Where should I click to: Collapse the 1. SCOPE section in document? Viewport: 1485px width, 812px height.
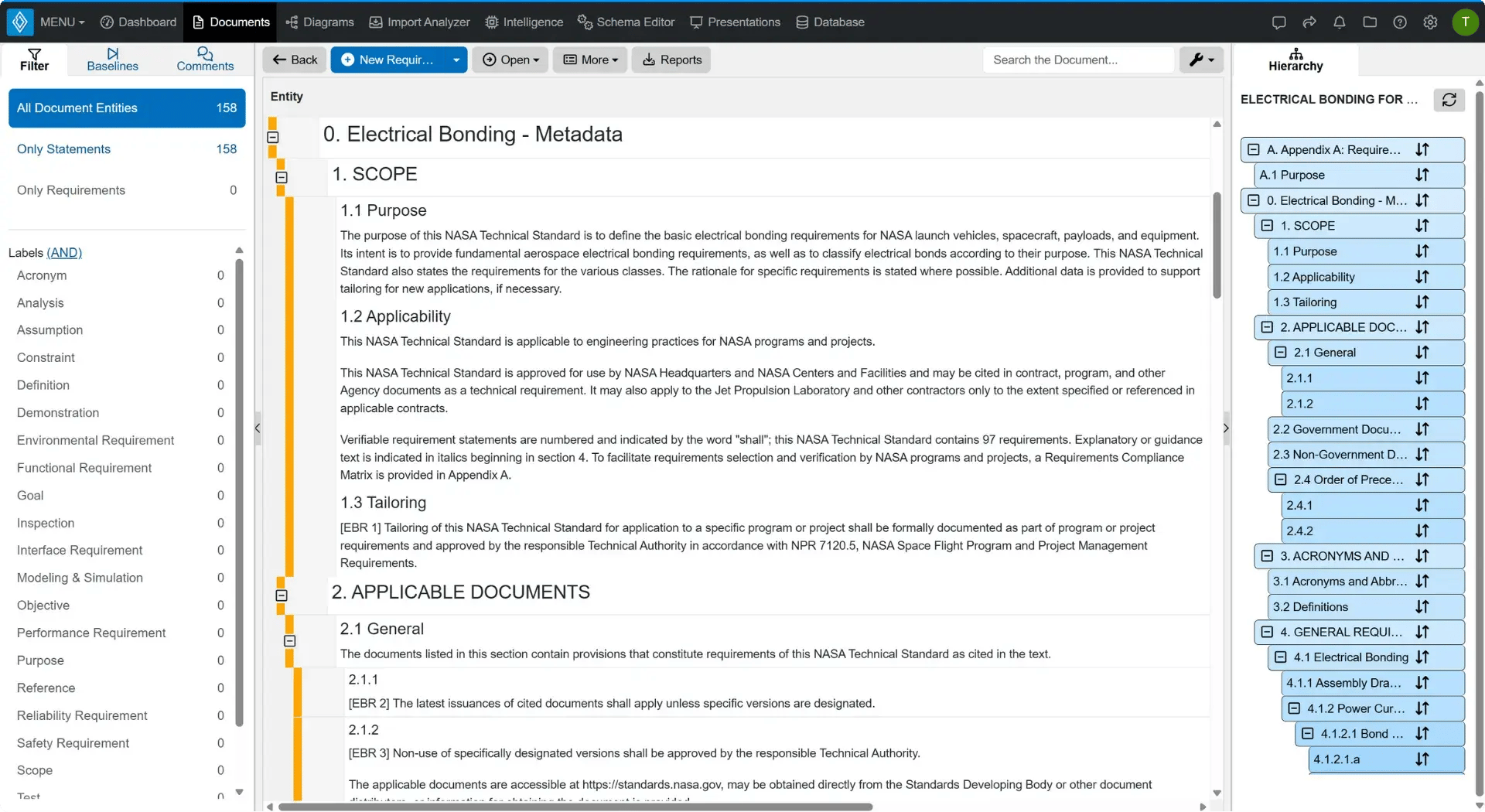pos(282,177)
